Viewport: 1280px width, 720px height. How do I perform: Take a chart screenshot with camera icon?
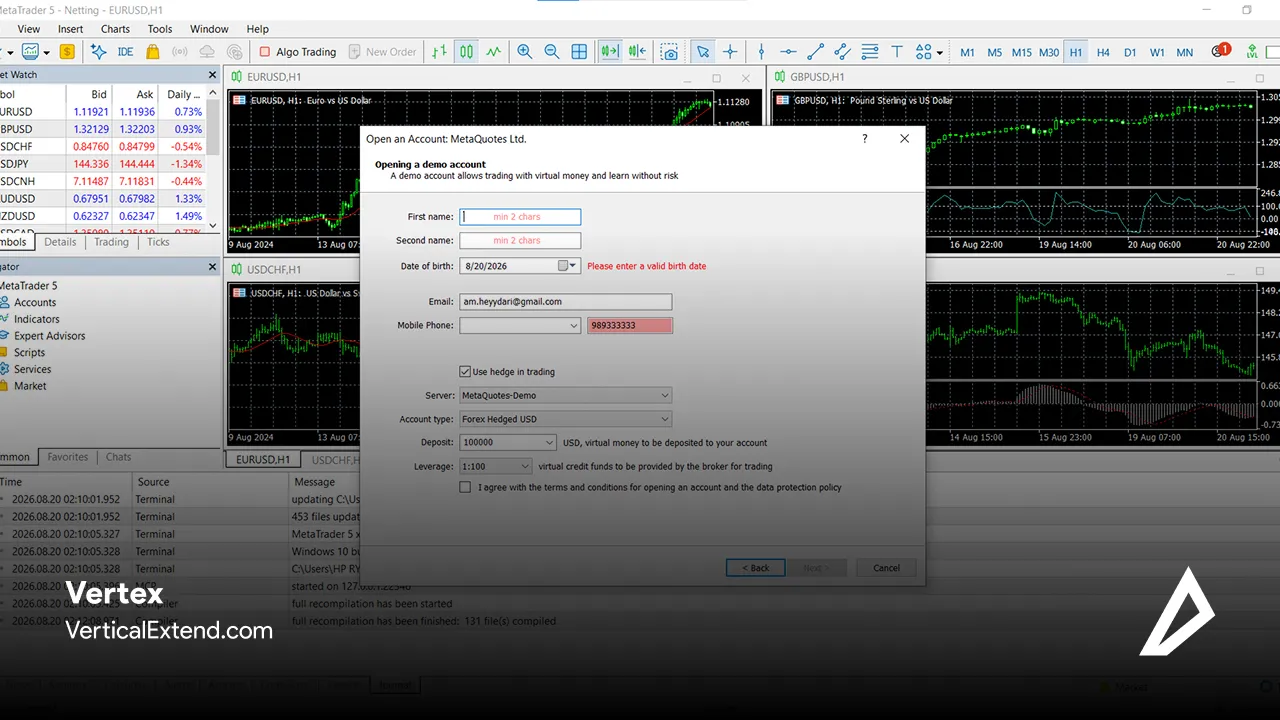[669, 52]
